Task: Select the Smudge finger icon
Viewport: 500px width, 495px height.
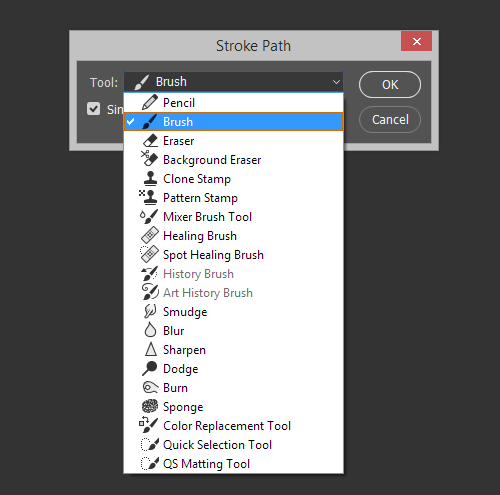Action: pyautogui.click(x=150, y=311)
